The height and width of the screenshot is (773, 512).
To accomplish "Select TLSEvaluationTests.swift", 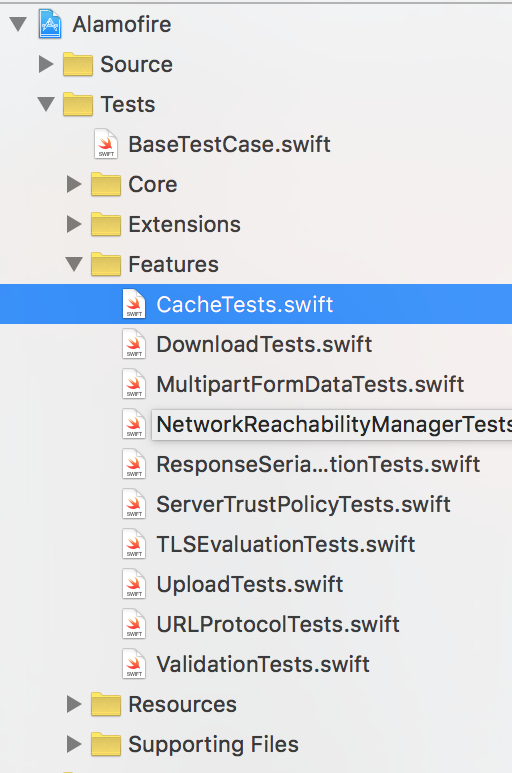I will pyautogui.click(x=285, y=544).
